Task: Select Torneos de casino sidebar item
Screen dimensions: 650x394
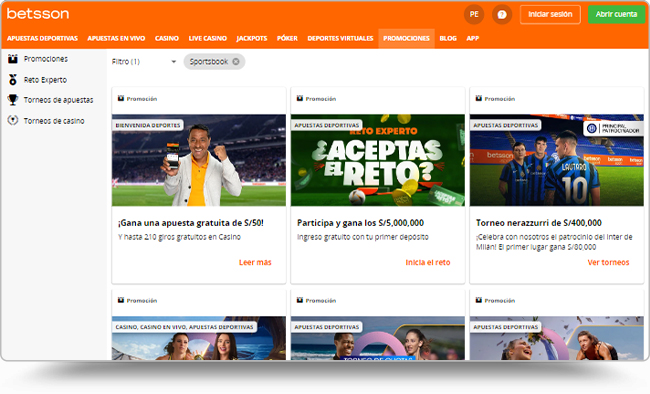Action: click(54, 121)
